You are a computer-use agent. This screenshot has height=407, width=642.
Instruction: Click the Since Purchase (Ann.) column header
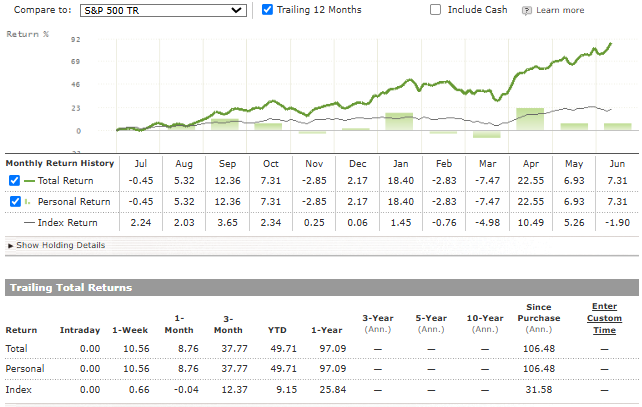click(x=539, y=318)
